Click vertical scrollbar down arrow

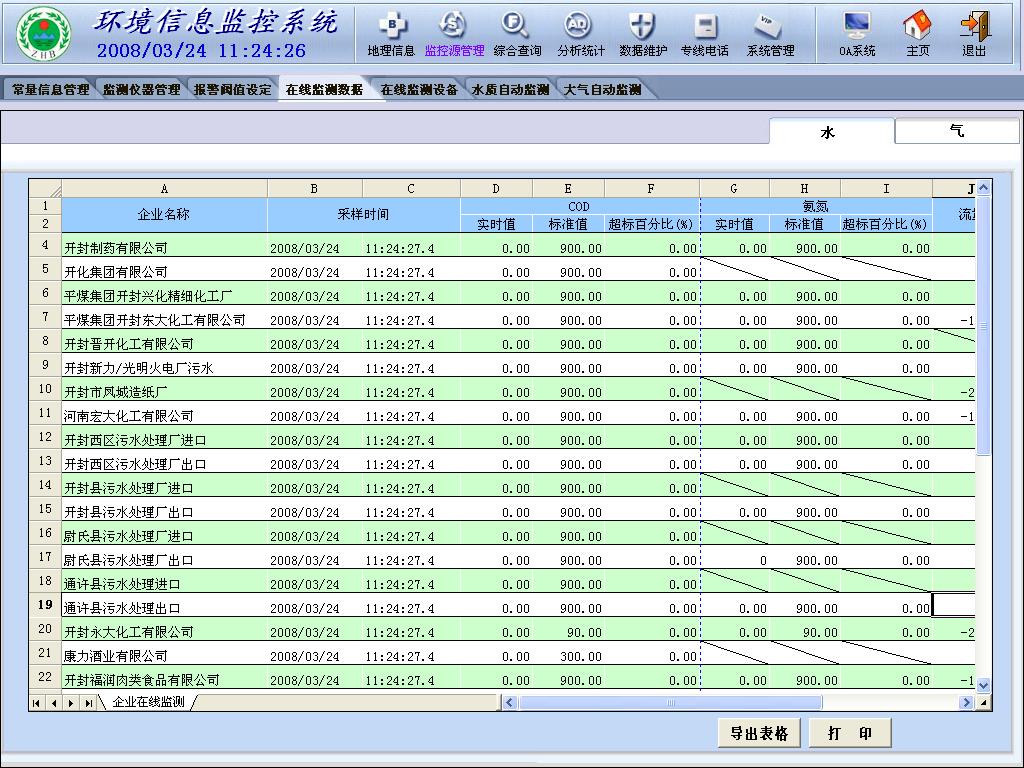point(983,685)
